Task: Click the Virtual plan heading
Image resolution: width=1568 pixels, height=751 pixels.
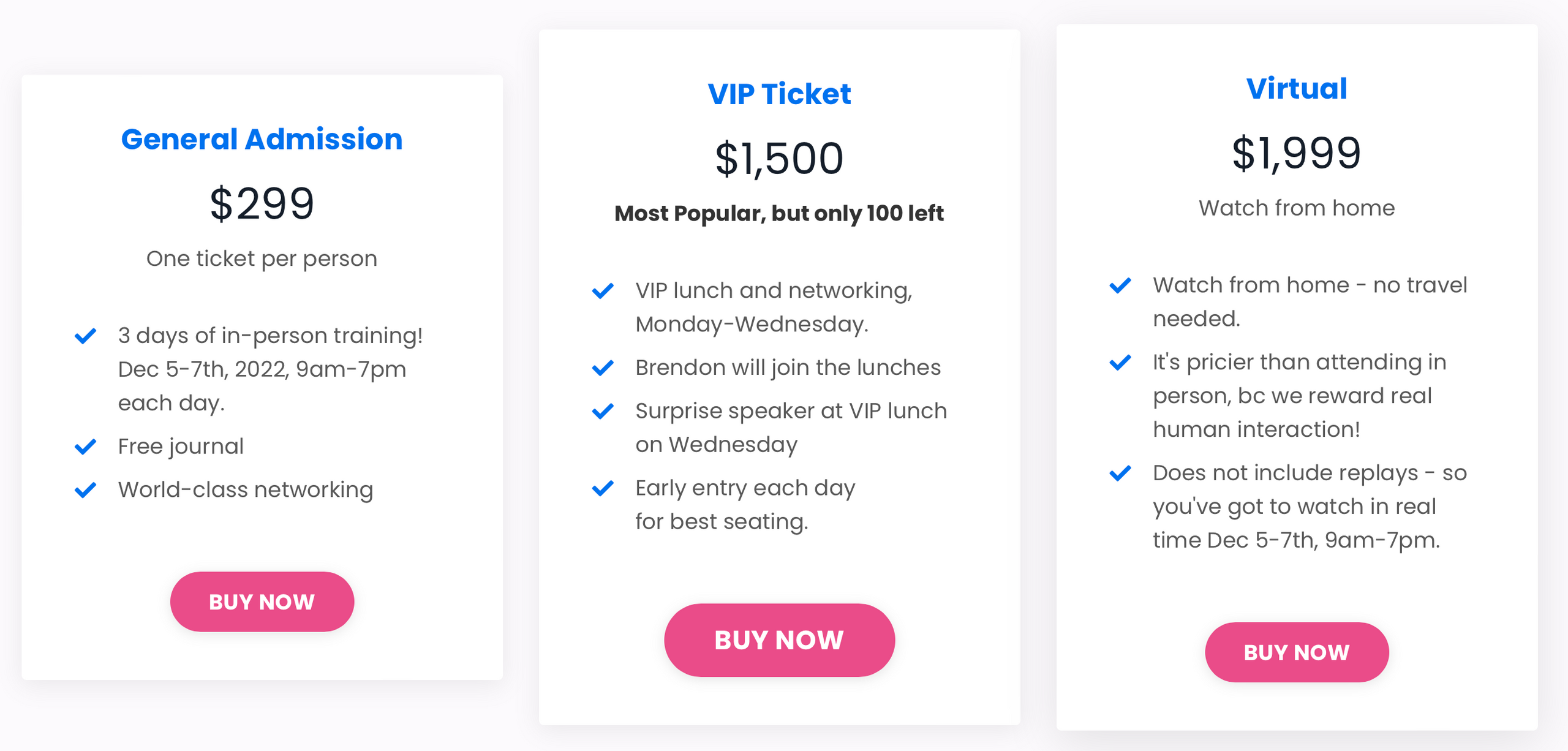Action: coord(1297,89)
